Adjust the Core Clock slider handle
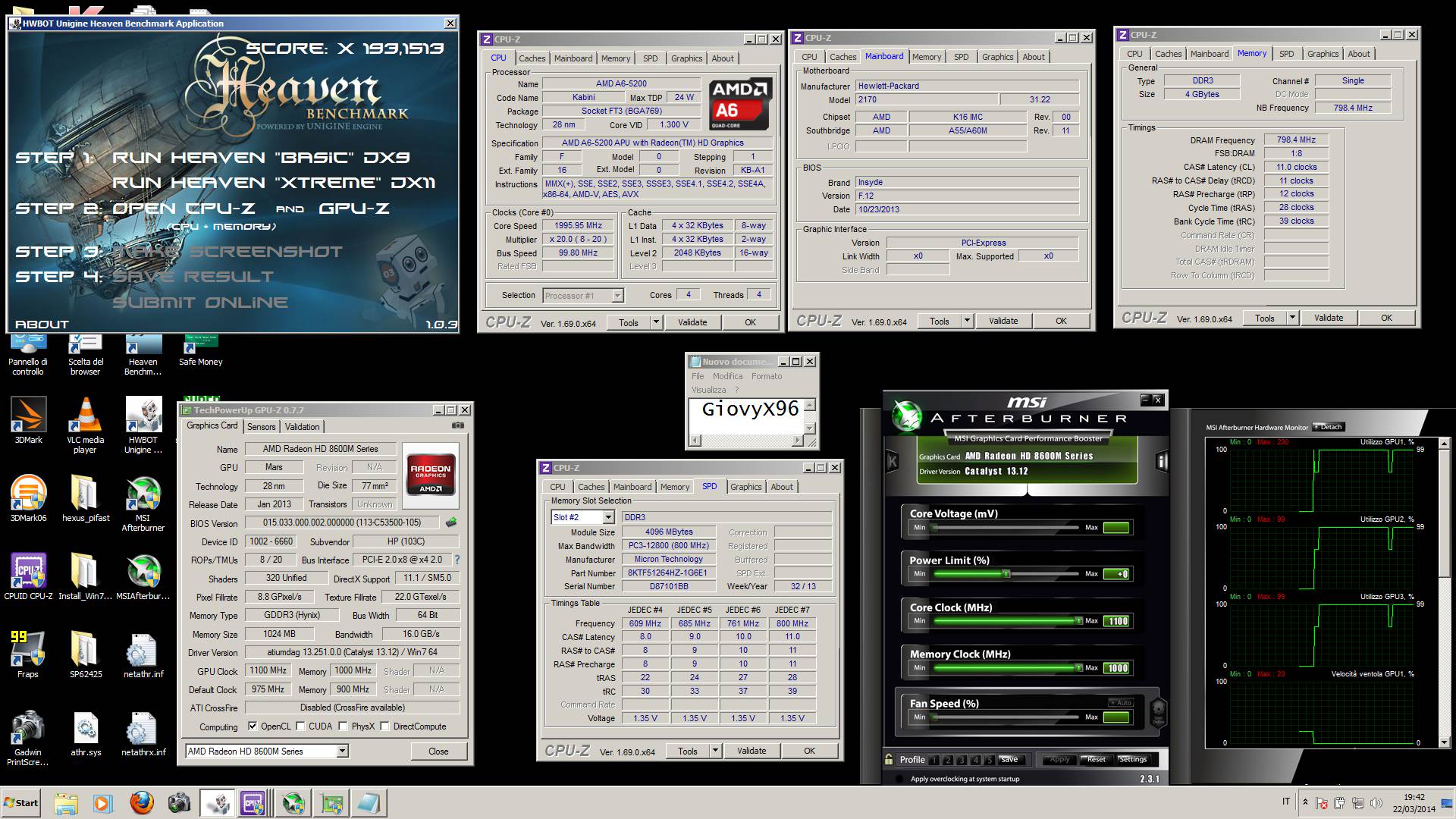This screenshot has width=1456, height=819. coord(1078,621)
